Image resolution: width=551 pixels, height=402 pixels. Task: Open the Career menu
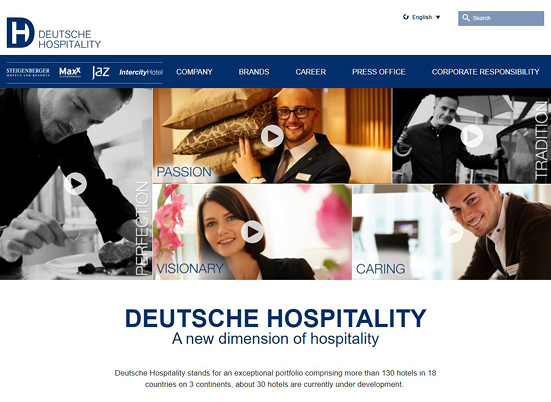click(x=311, y=72)
